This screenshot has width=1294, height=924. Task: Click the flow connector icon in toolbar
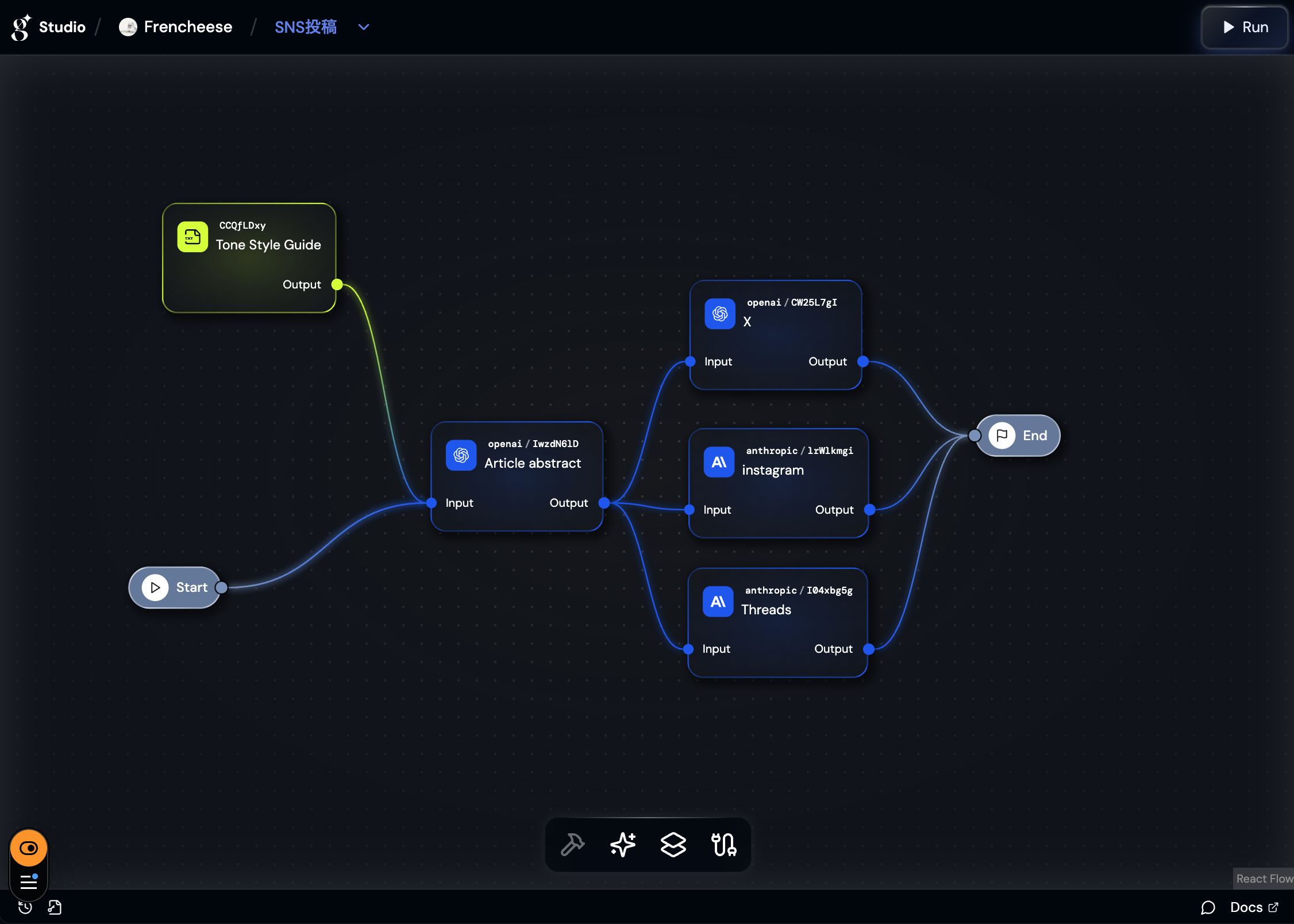coord(723,845)
